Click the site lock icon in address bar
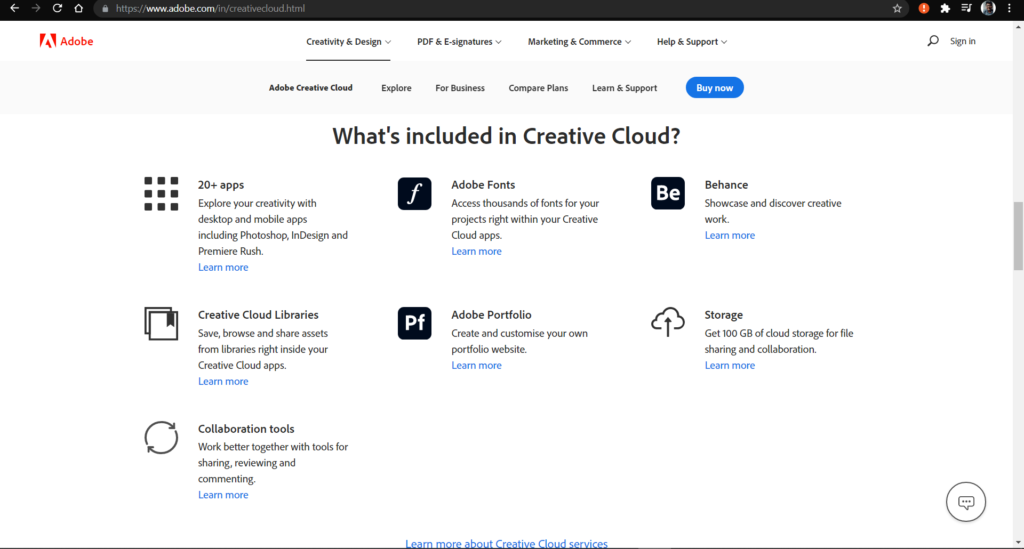Image resolution: width=1024 pixels, height=549 pixels. (x=105, y=8)
